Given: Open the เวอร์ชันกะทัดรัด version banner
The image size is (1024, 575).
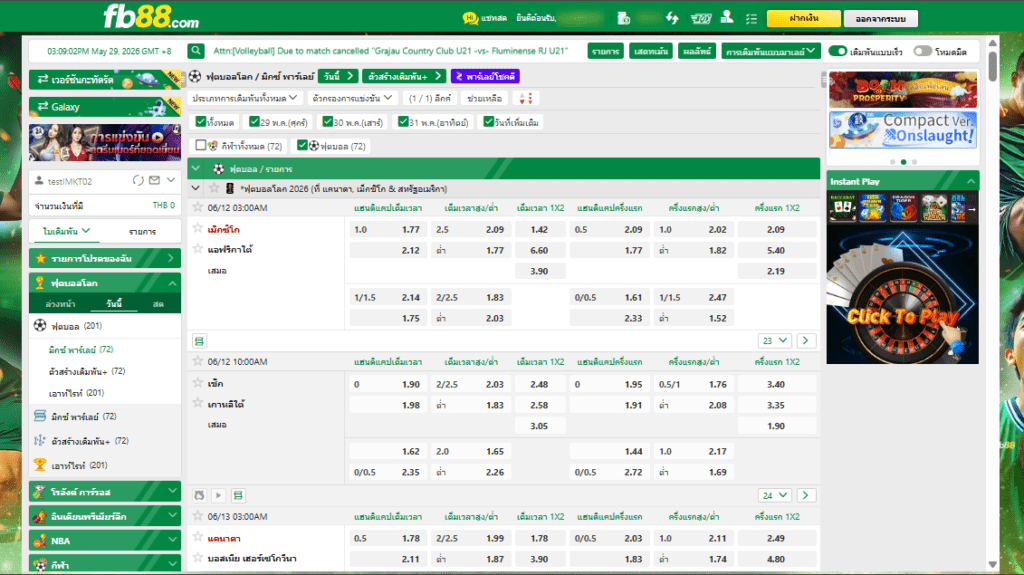Looking at the screenshot, I should click(x=105, y=79).
